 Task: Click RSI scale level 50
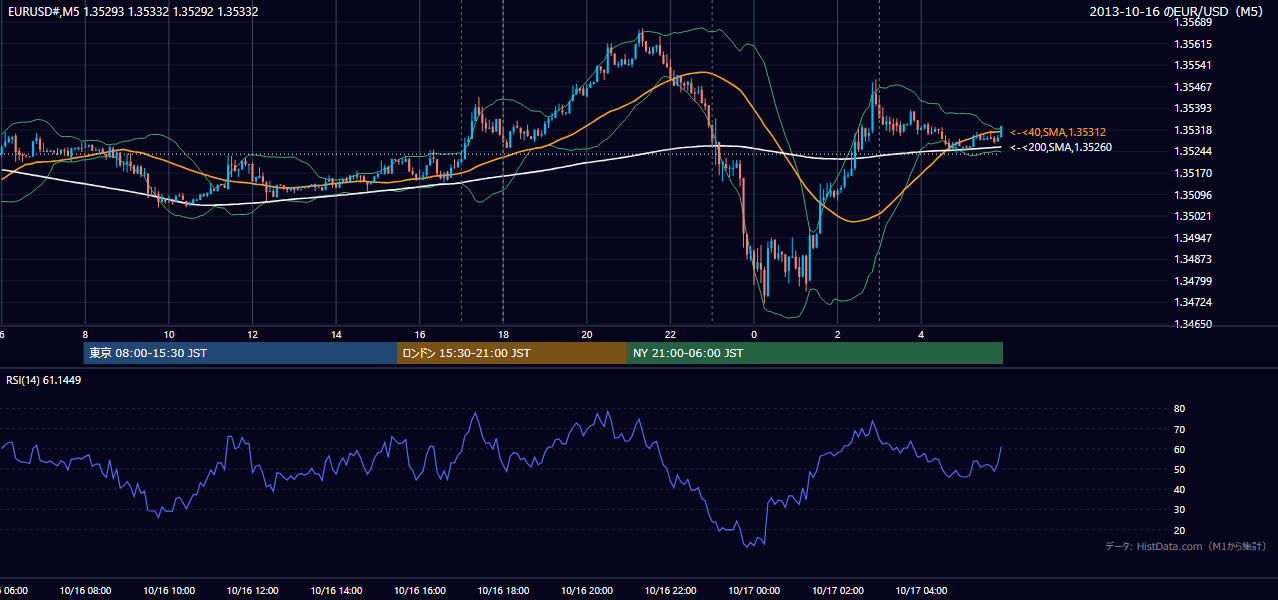click(1179, 469)
